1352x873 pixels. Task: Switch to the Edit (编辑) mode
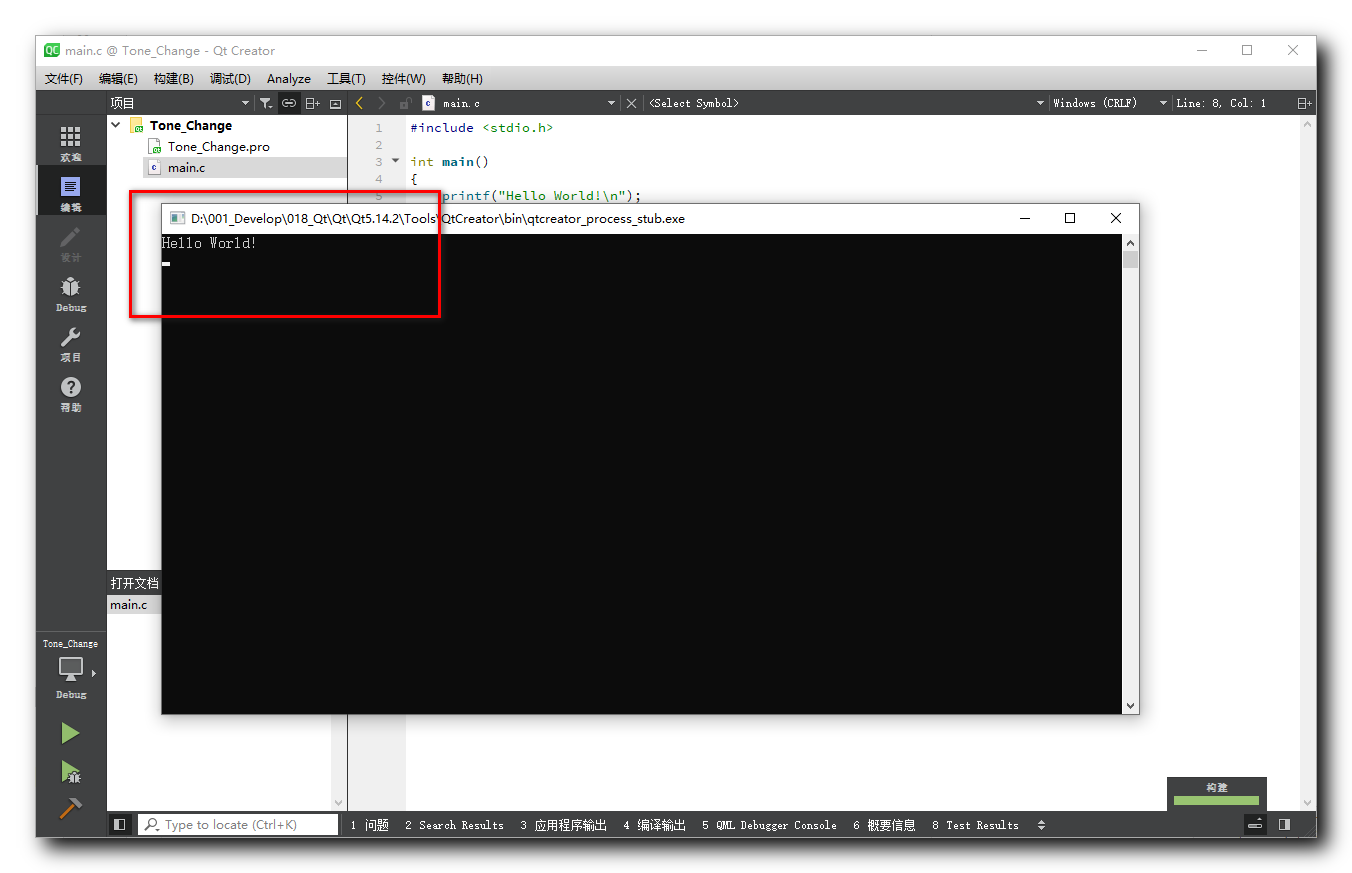point(70,193)
